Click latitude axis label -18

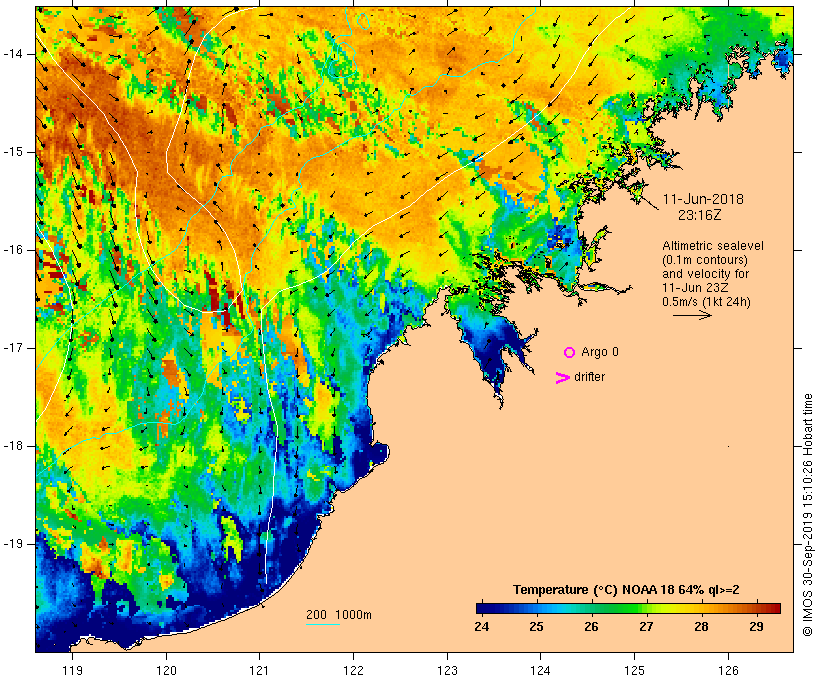click(x=13, y=446)
